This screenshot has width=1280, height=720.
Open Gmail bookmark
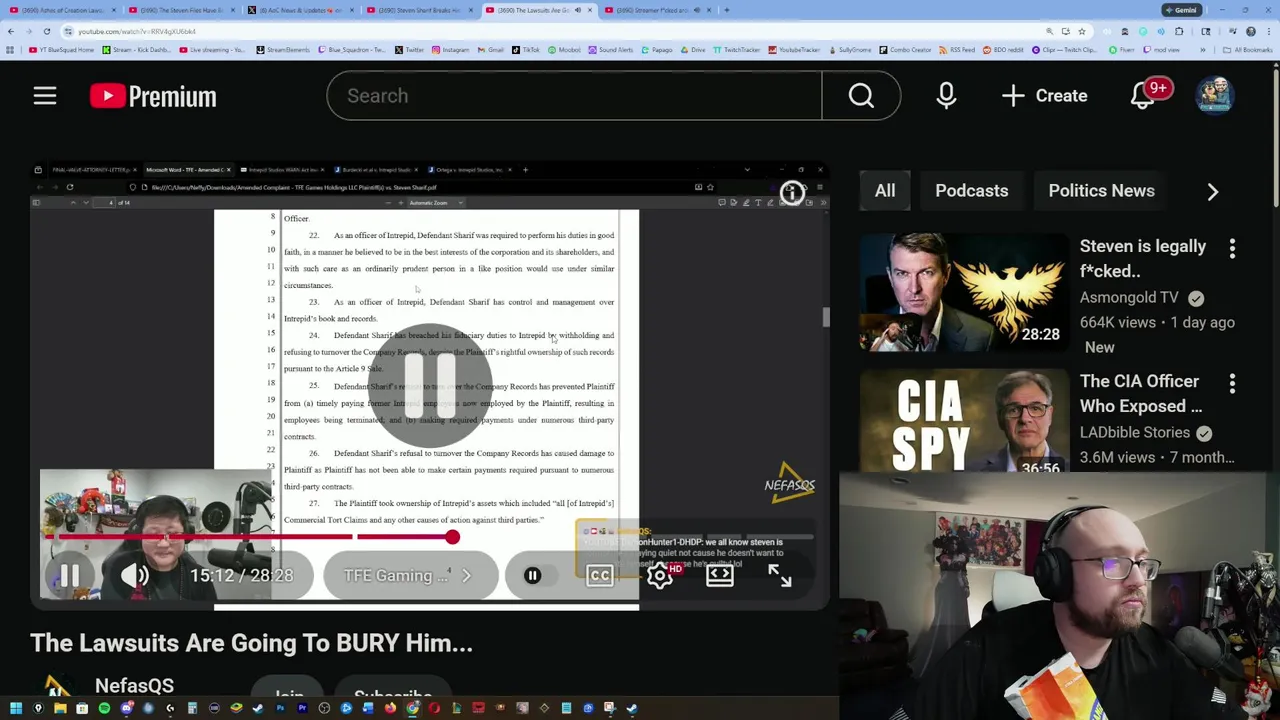pyautogui.click(x=490, y=49)
